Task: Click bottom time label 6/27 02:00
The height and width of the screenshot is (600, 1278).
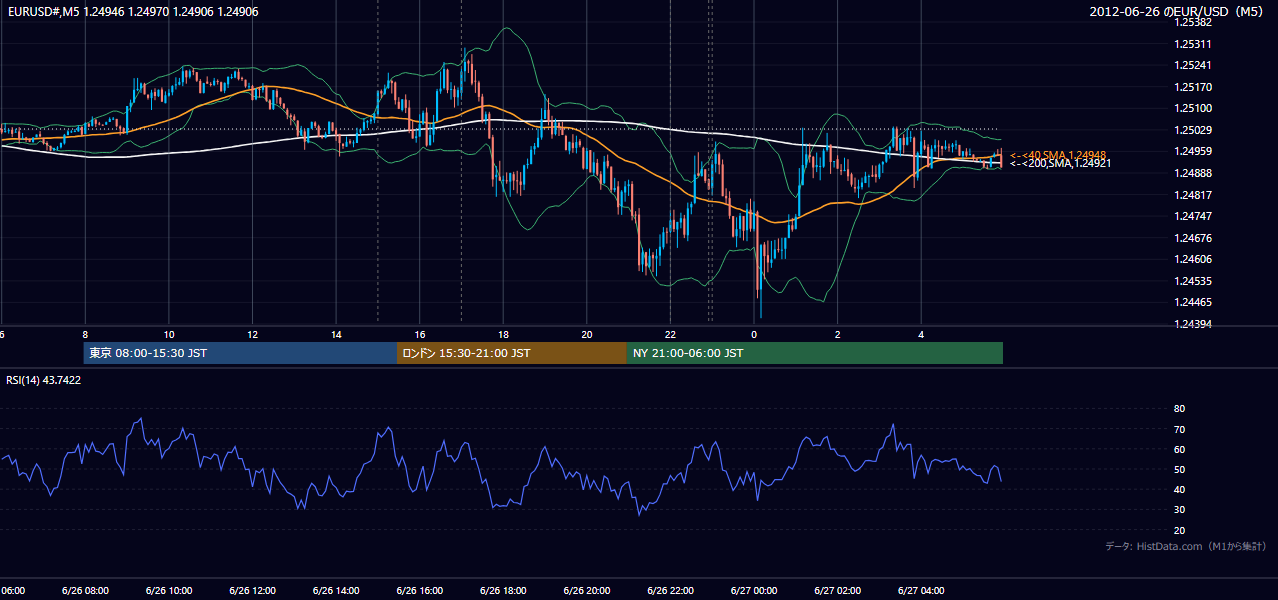Action: [836, 591]
